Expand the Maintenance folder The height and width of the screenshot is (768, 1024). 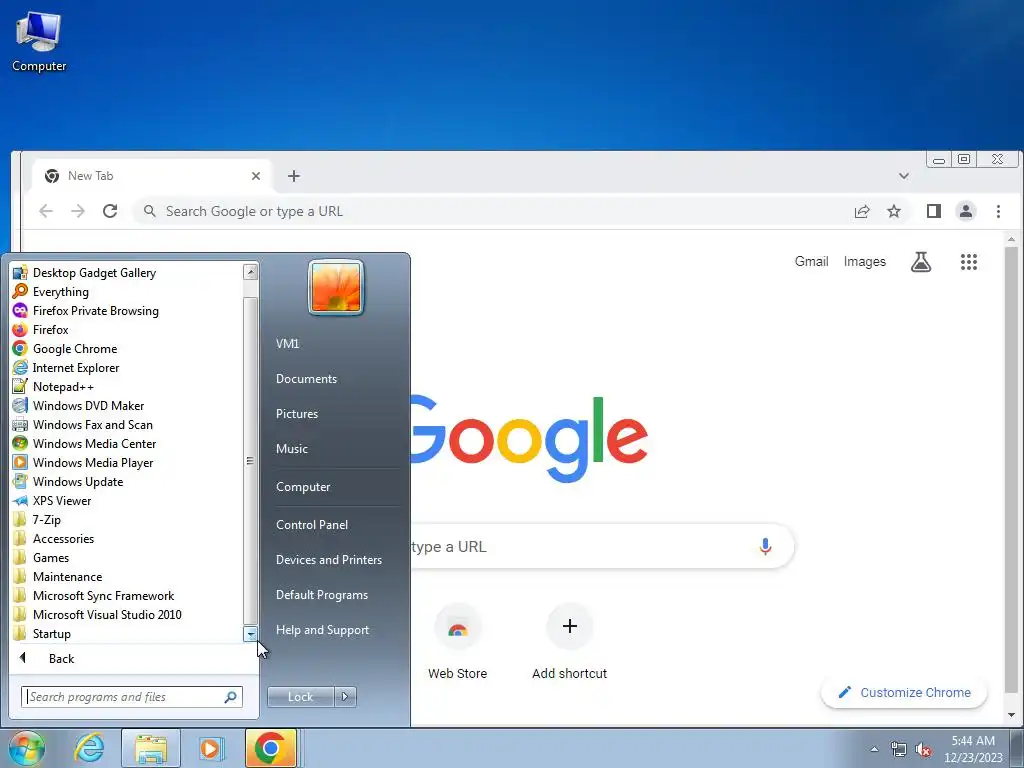pos(67,576)
